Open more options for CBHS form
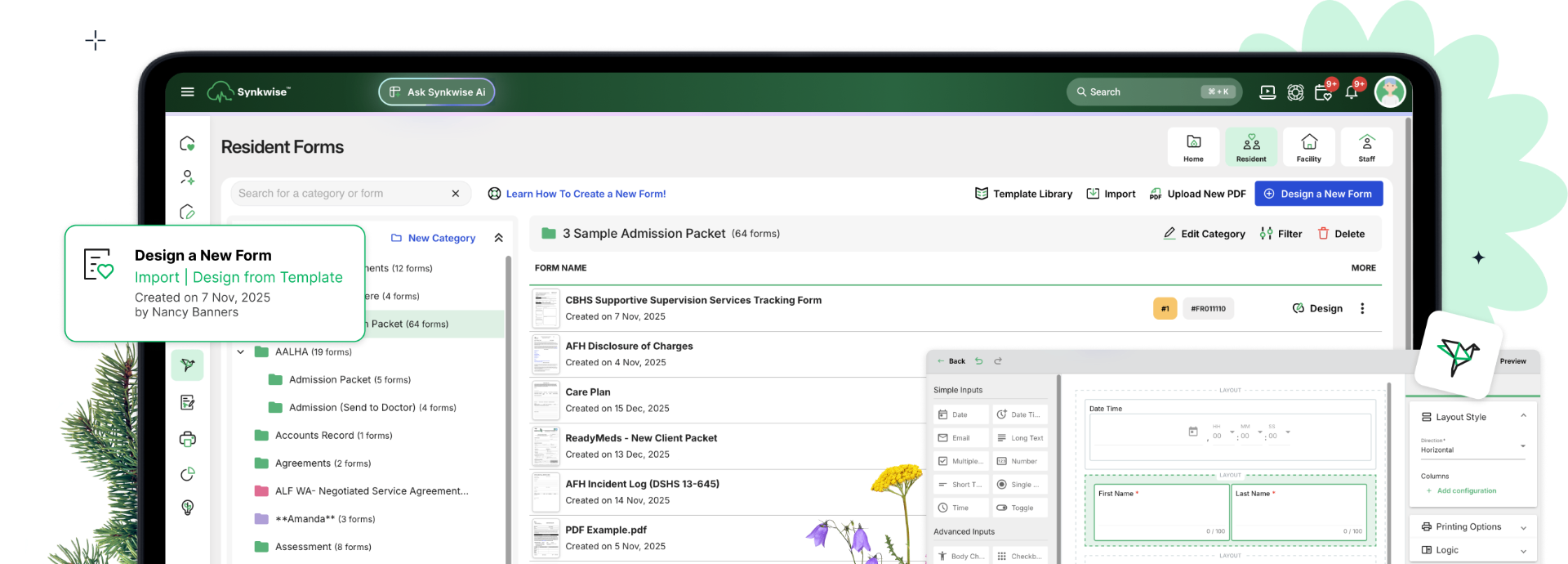Viewport: 1568px width, 564px height. pyautogui.click(x=1362, y=308)
